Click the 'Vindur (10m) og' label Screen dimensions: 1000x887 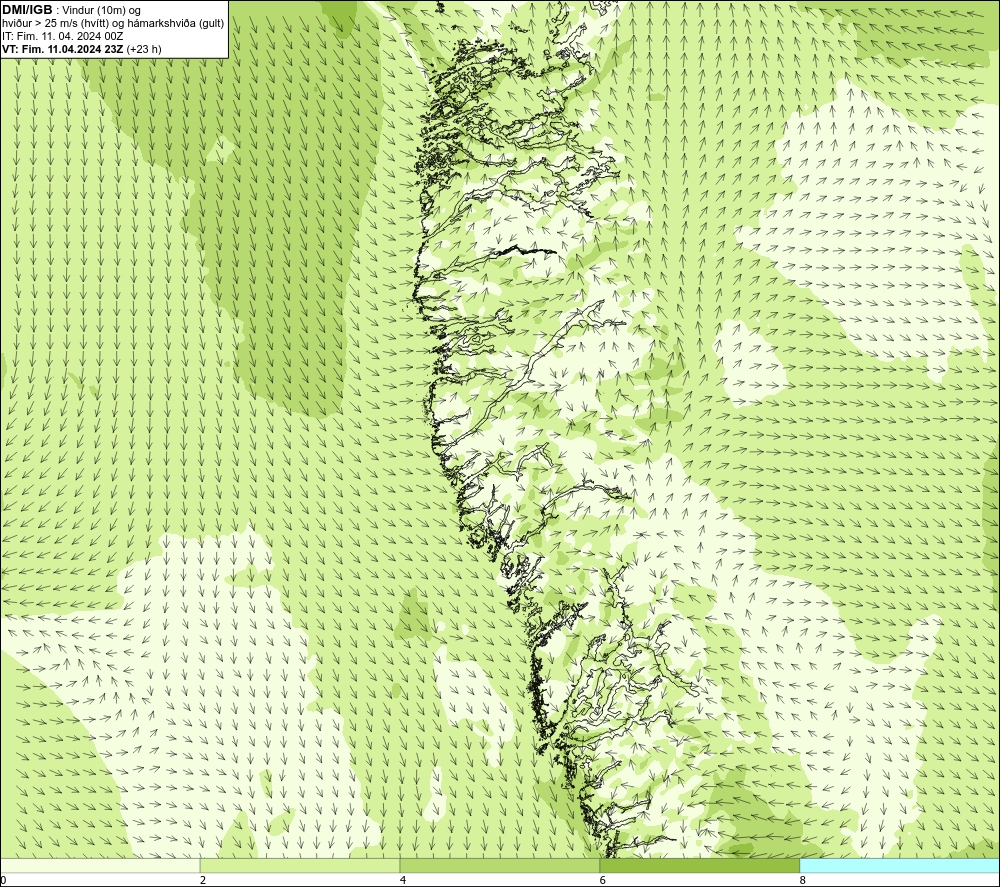coord(101,10)
